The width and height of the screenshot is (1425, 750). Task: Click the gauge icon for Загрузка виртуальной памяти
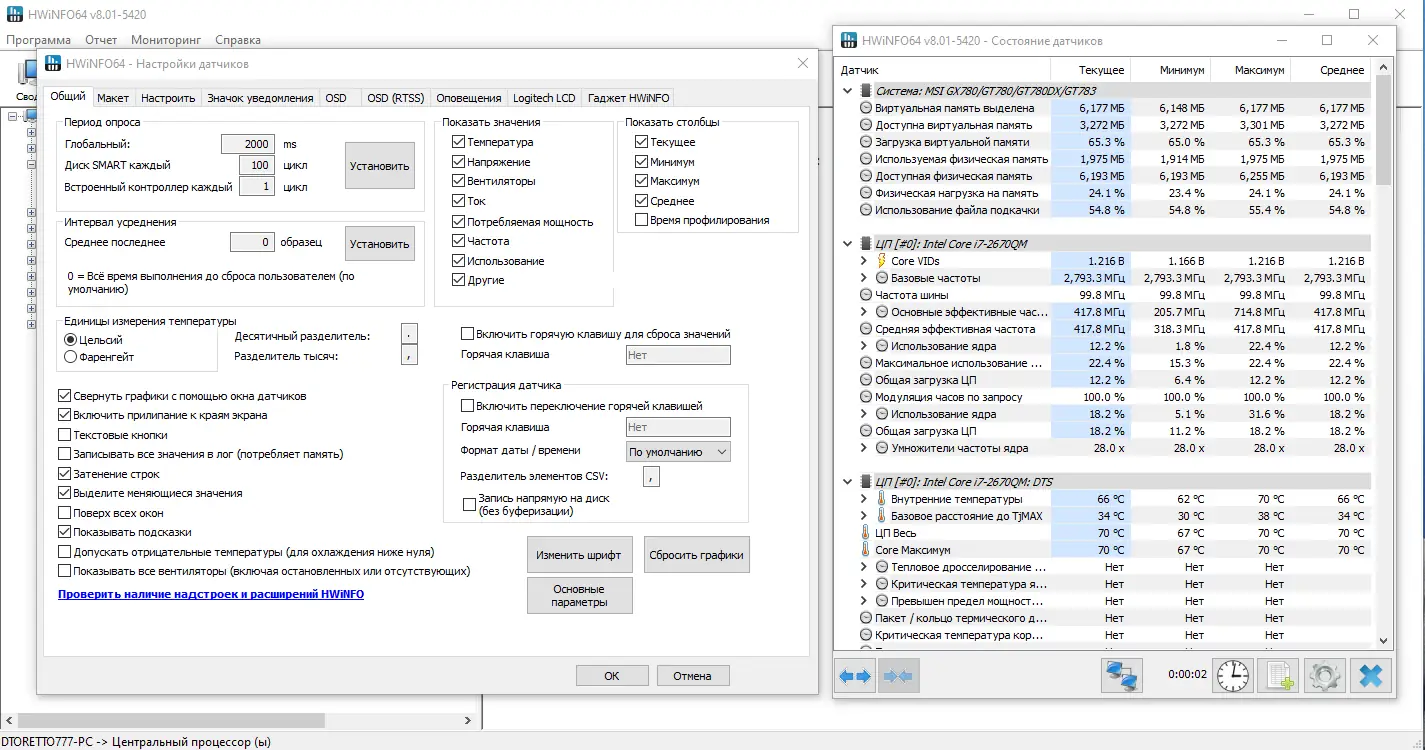[866, 142]
